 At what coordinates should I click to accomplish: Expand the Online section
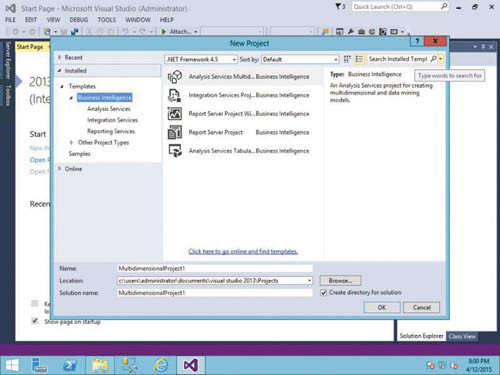tap(60, 169)
